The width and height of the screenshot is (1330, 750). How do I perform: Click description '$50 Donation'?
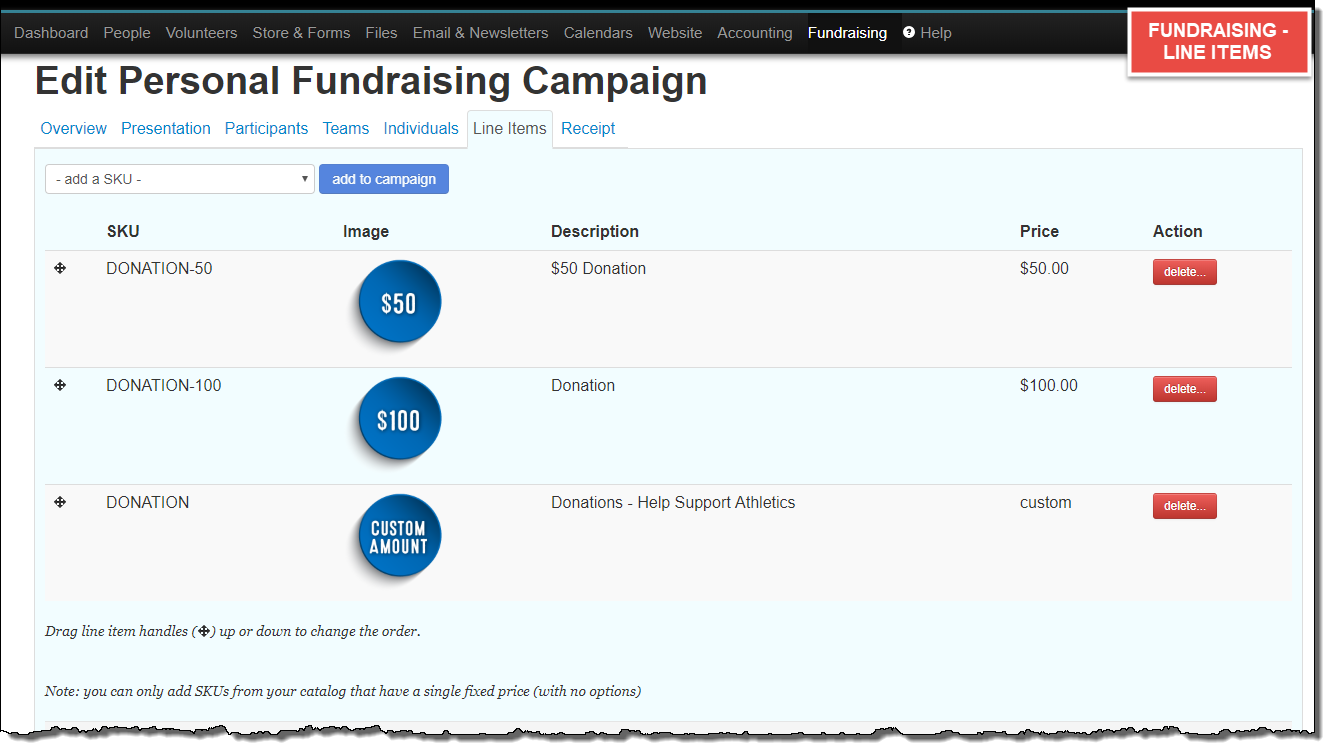598,268
